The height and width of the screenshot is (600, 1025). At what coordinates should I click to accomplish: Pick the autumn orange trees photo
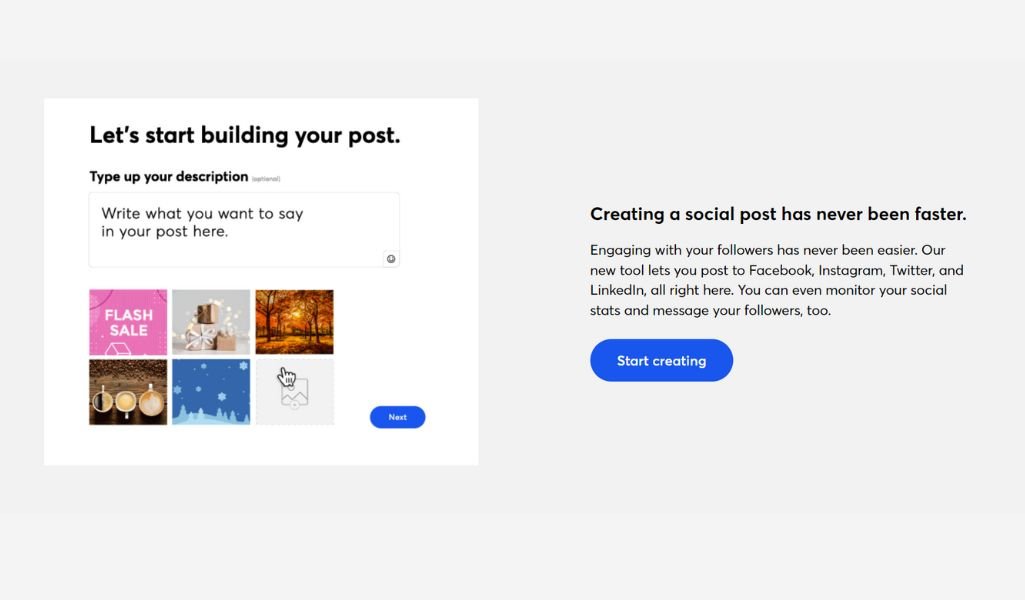(x=294, y=322)
